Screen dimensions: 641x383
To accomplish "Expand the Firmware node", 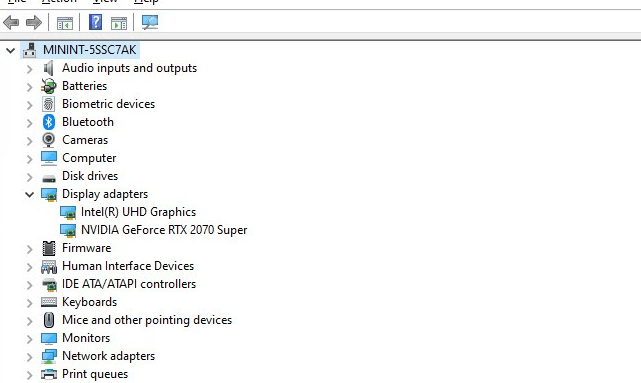I will (x=29, y=249).
